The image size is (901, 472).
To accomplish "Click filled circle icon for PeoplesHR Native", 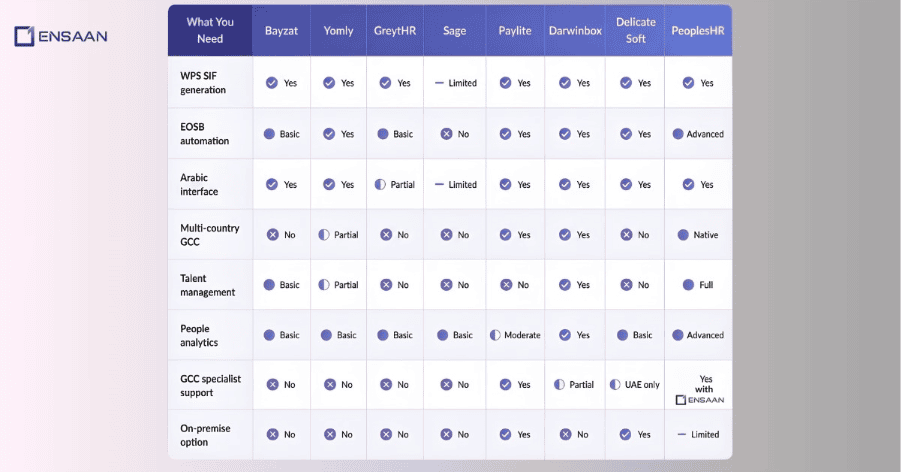I will (683, 235).
